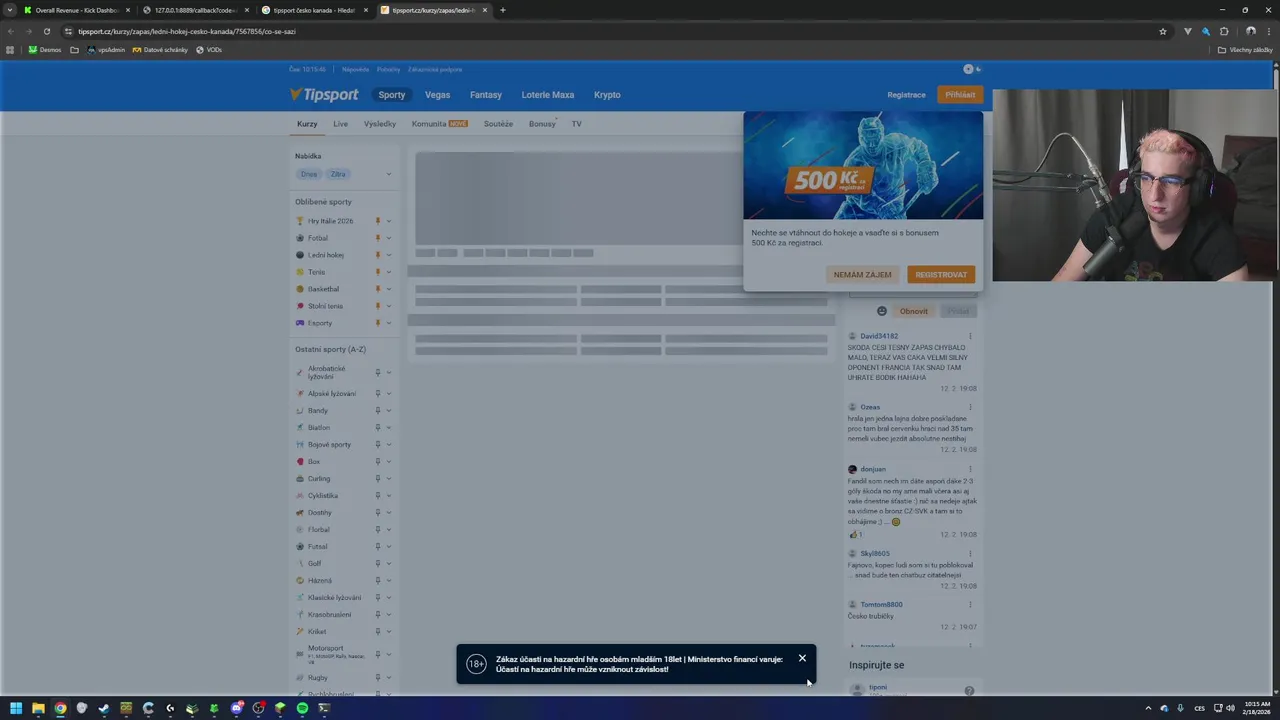This screenshot has width=1280, height=720.
Task: Click the Box glove icon
Action: coord(300,462)
